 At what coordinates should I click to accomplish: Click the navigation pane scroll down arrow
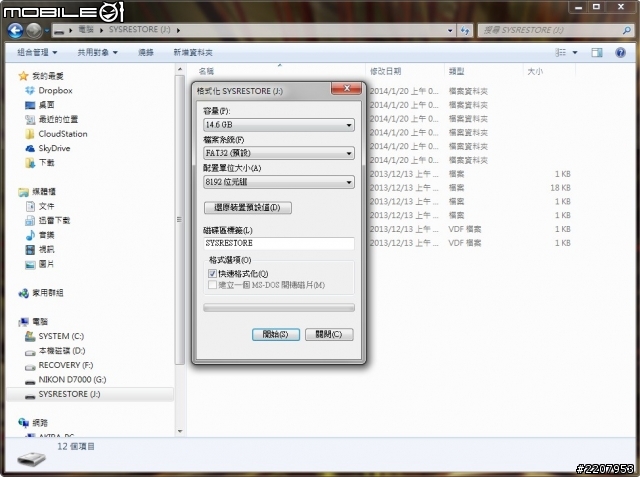pos(180,431)
